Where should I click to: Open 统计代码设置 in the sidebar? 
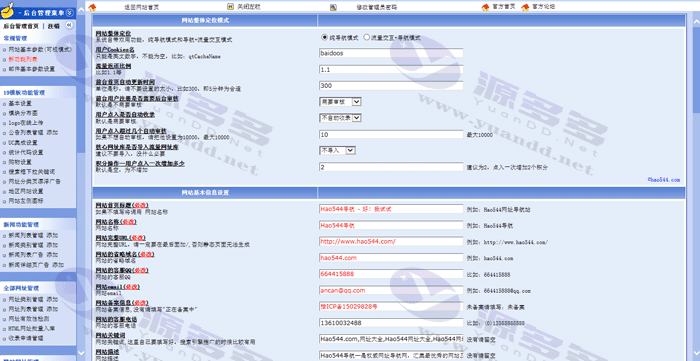tap(26, 153)
